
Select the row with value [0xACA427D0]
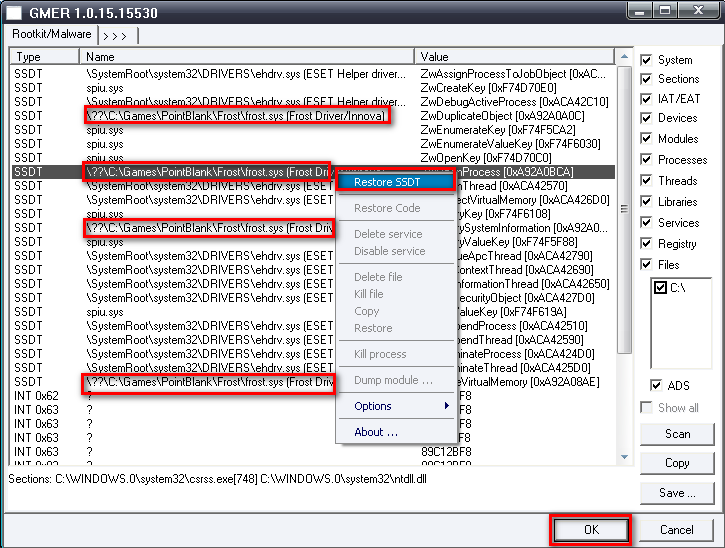point(313,298)
